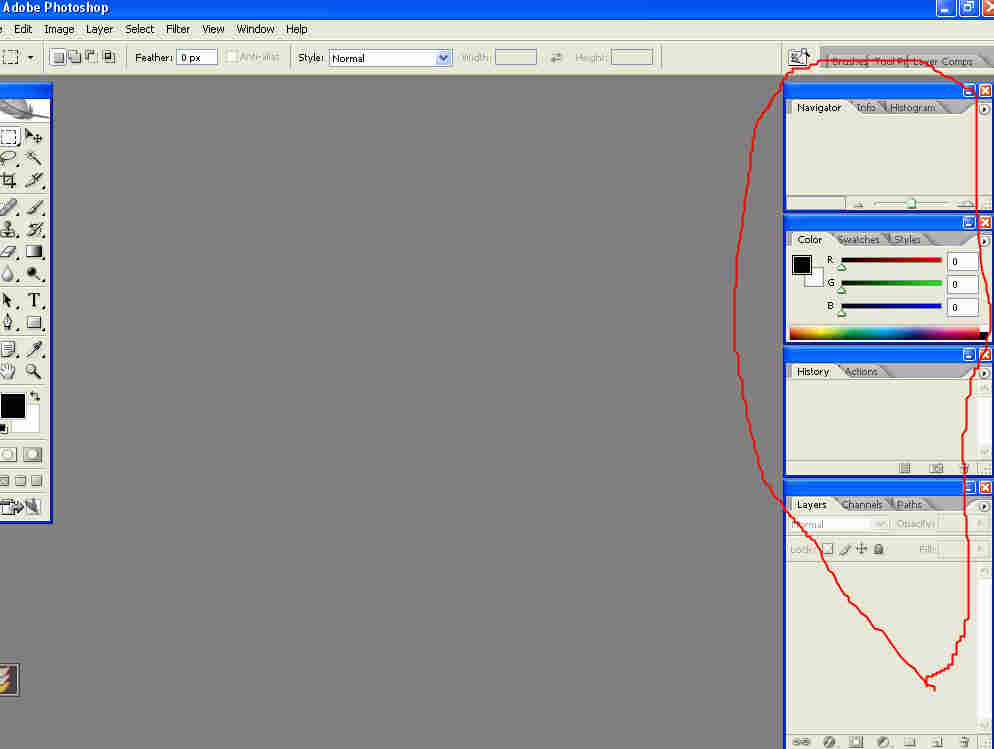
Task: Select the Move tool
Action: pyautogui.click(x=34, y=136)
